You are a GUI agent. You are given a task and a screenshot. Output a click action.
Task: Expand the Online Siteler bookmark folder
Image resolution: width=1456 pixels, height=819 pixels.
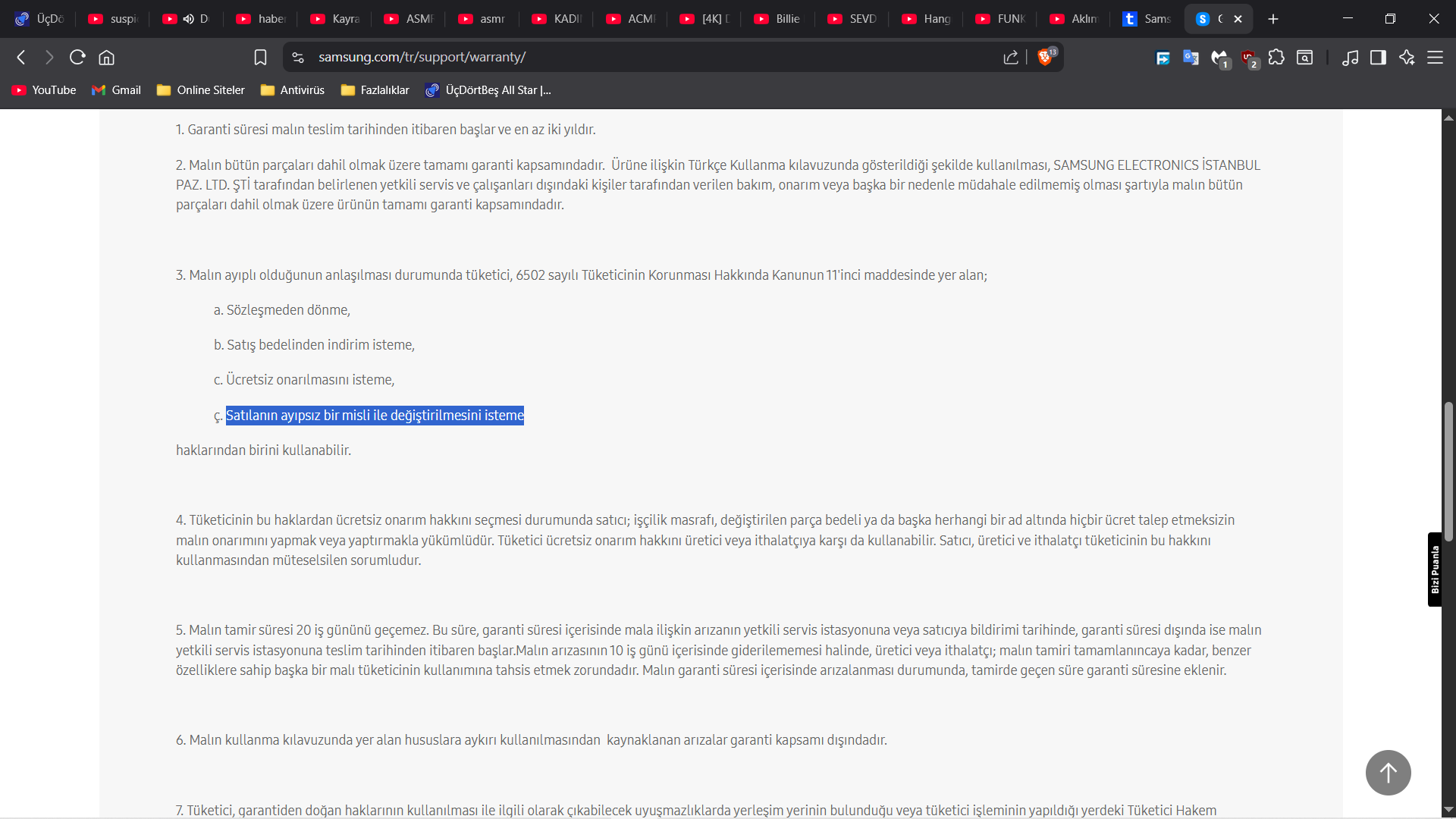coord(201,90)
